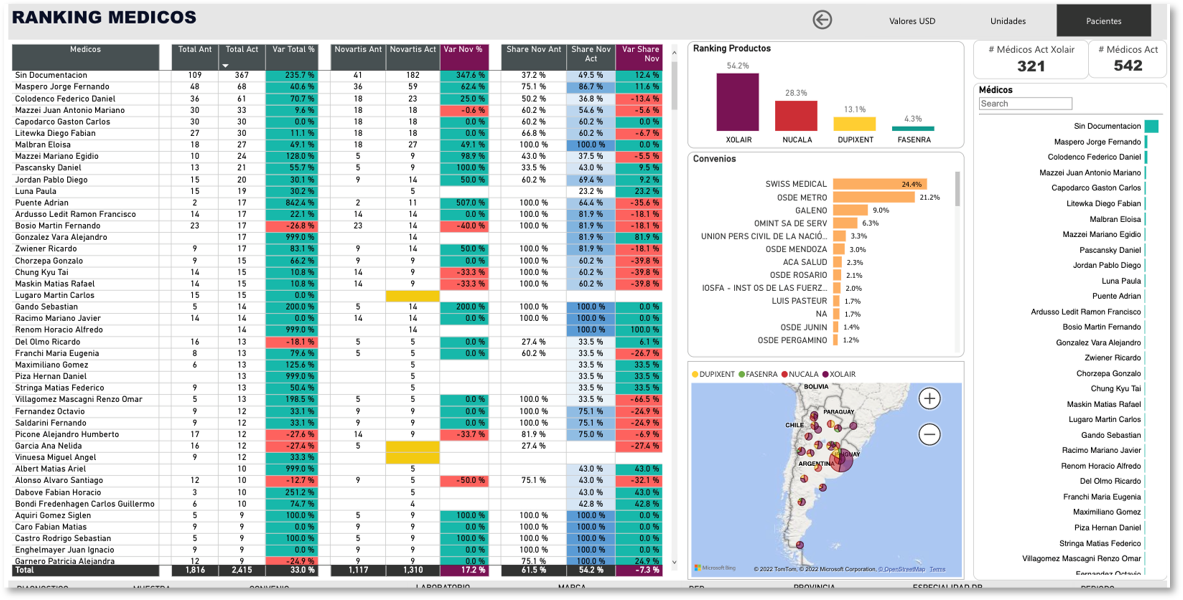Image resolution: width=1183 pixels, height=600 pixels.
Task: Open the map Terms link
Action: coord(937,569)
